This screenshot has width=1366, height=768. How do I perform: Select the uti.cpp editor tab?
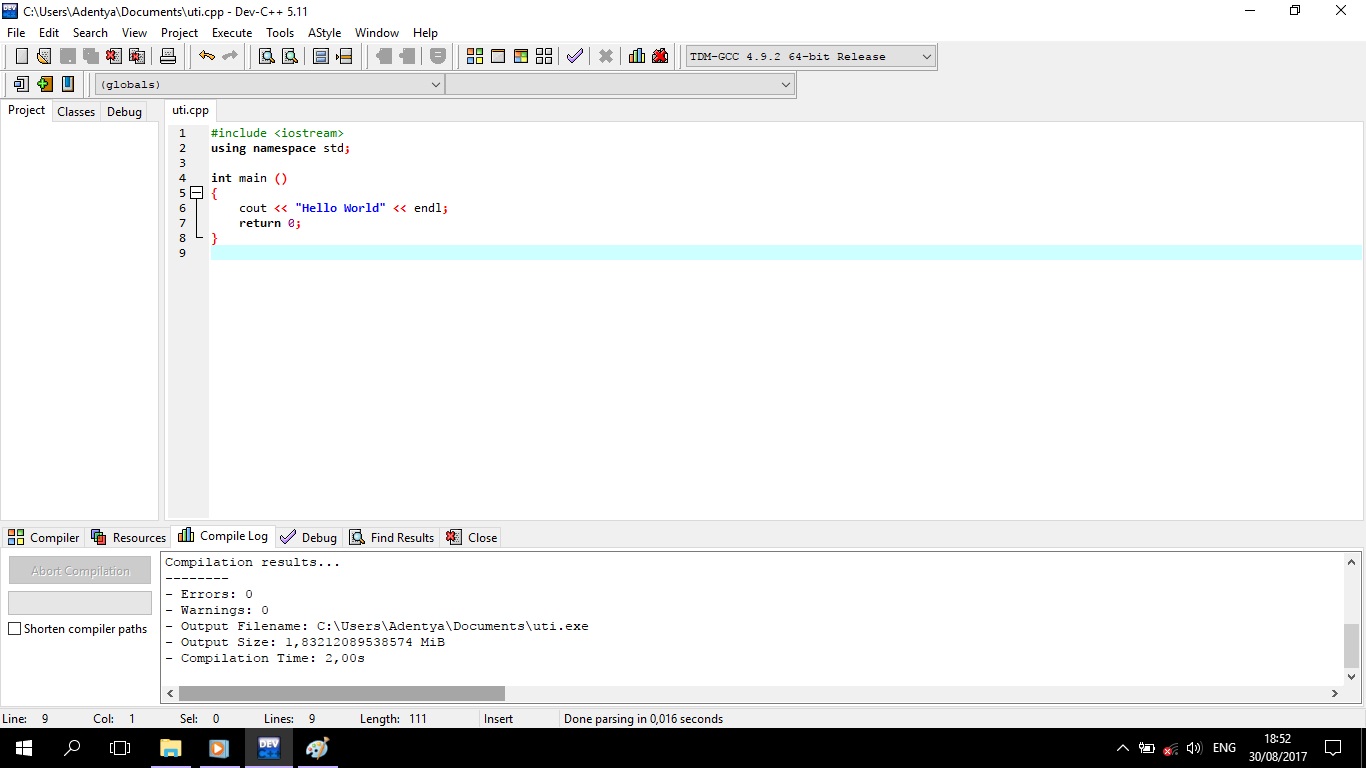point(190,110)
